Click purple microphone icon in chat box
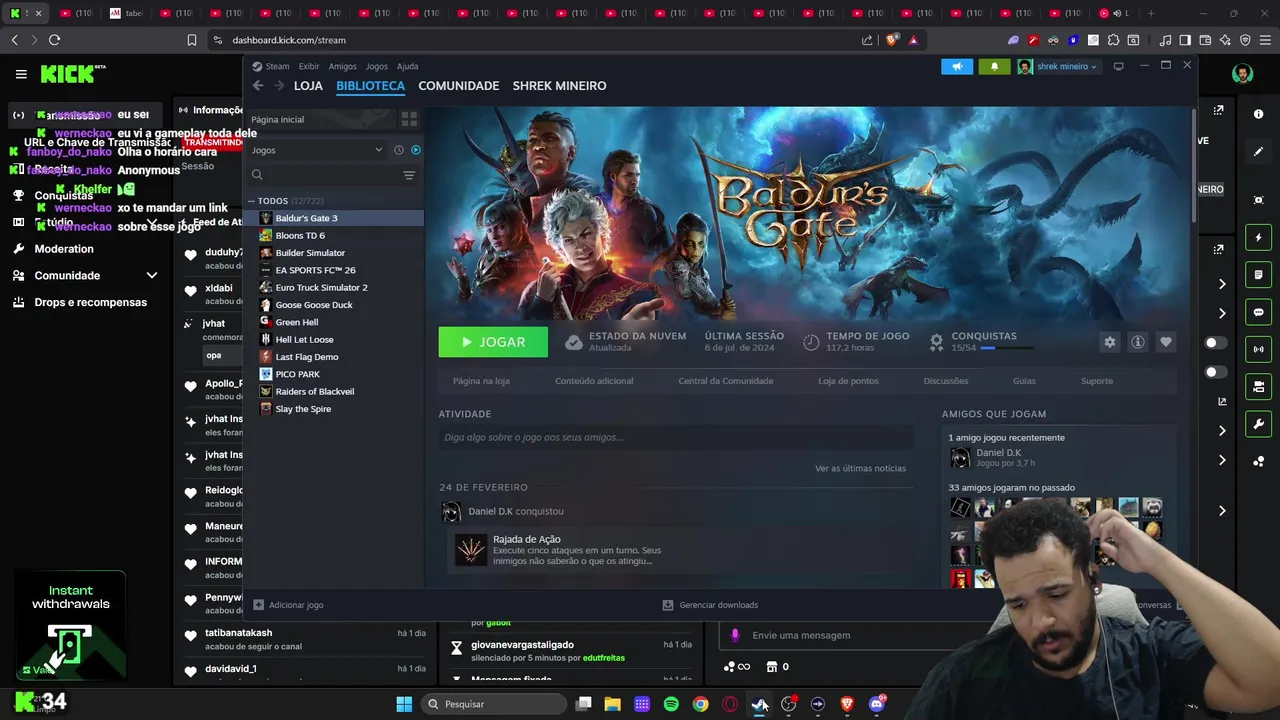The width and height of the screenshot is (1280, 720). point(735,635)
